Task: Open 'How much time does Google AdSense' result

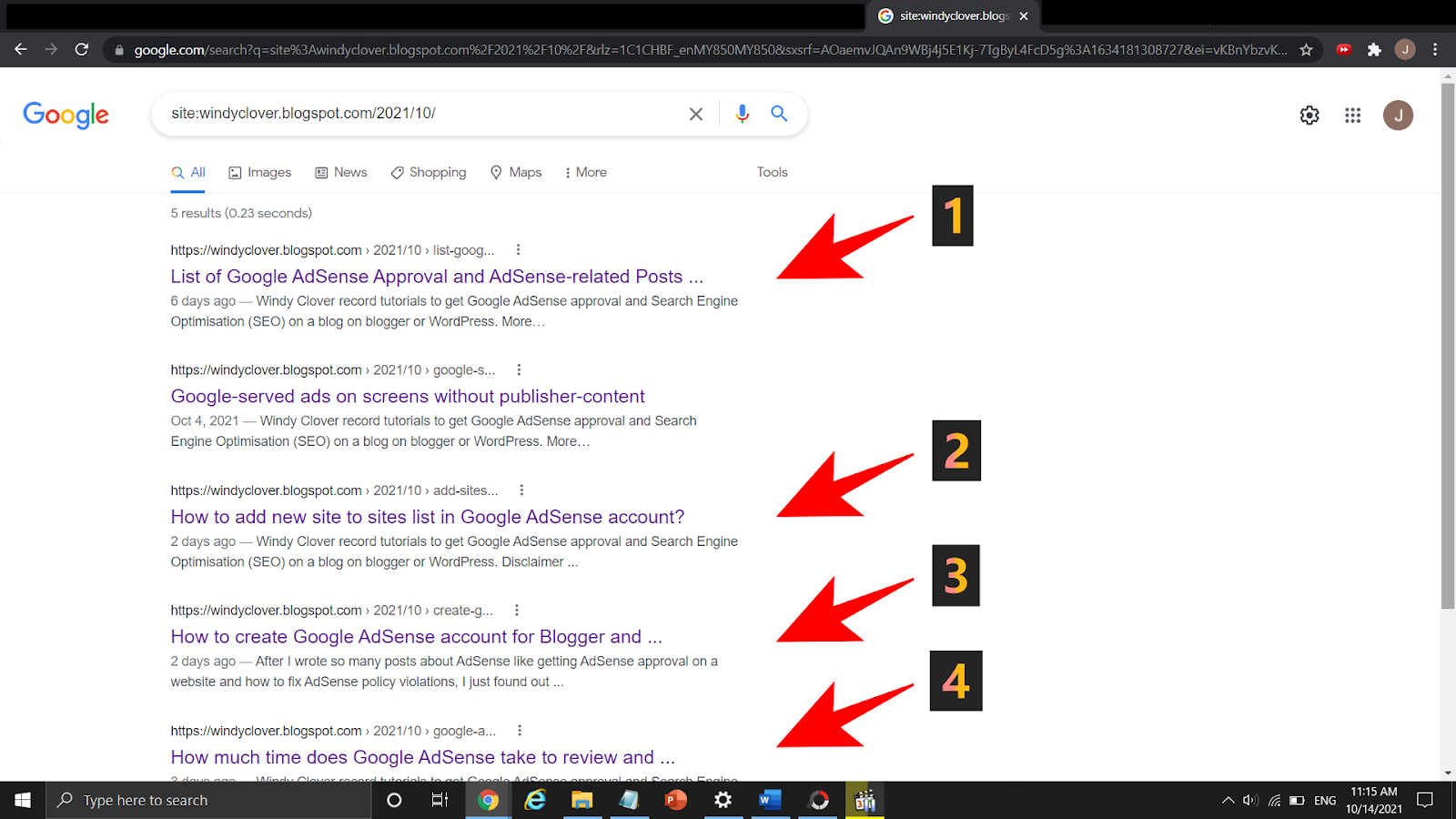Action: point(423,757)
